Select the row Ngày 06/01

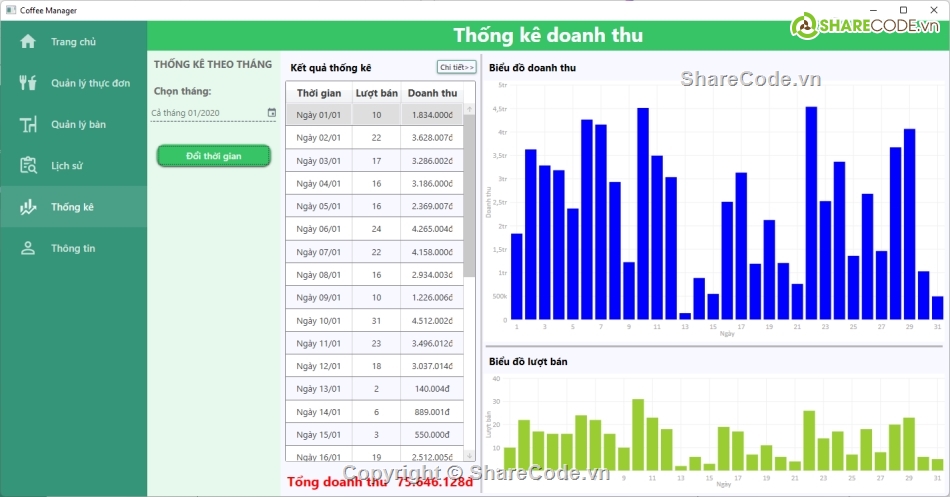click(x=374, y=229)
